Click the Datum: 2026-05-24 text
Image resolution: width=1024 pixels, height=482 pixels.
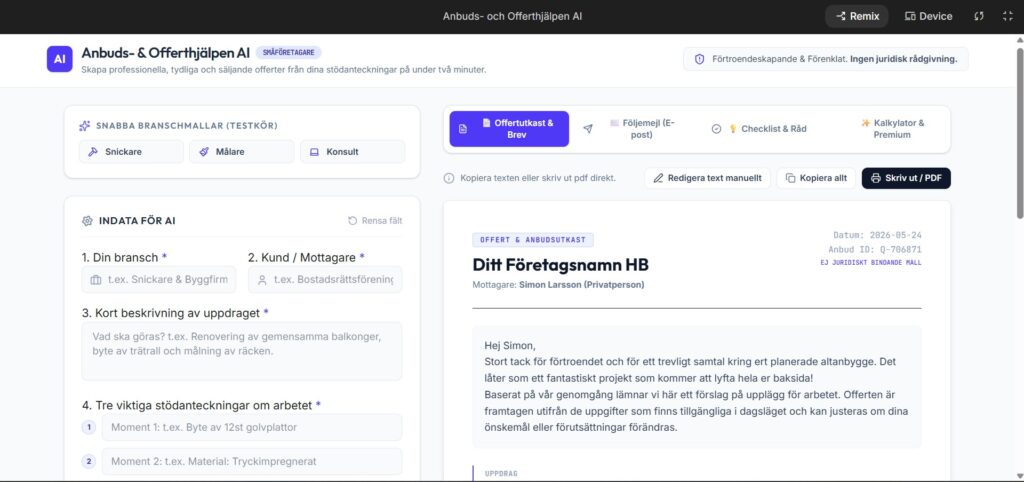(x=877, y=235)
